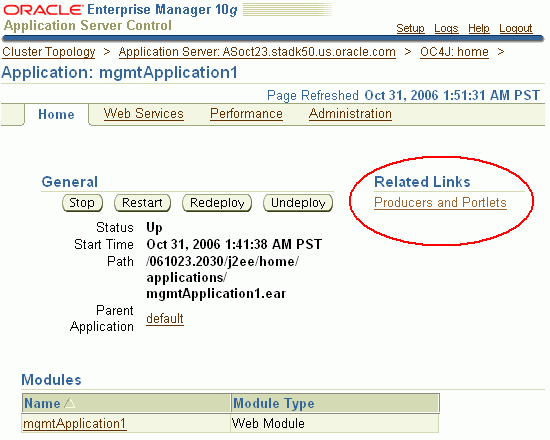Click the Redeploy button
The image size is (550, 440).
[217, 203]
